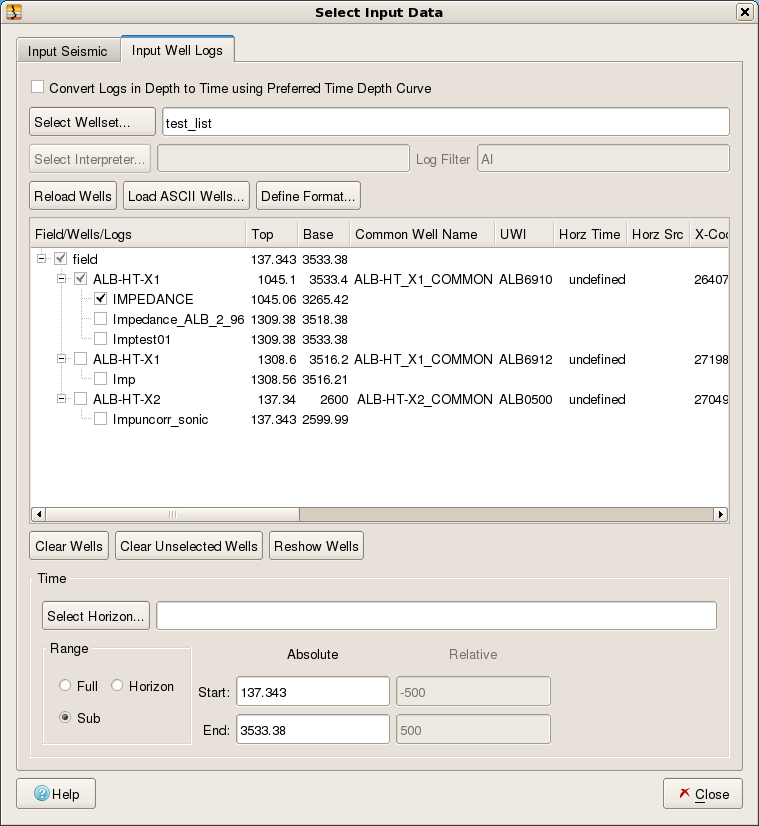Click the Common Well Name column header
The width and height of the screenshot is (759, 826).
coord(422,234)
